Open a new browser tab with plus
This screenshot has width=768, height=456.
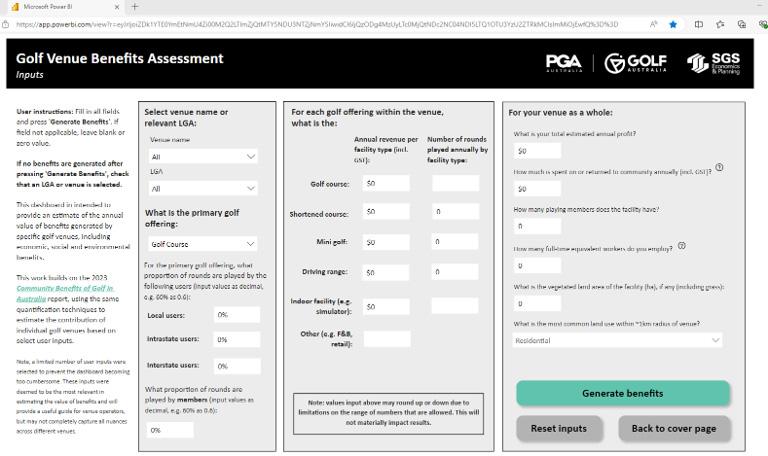(135, 7)
